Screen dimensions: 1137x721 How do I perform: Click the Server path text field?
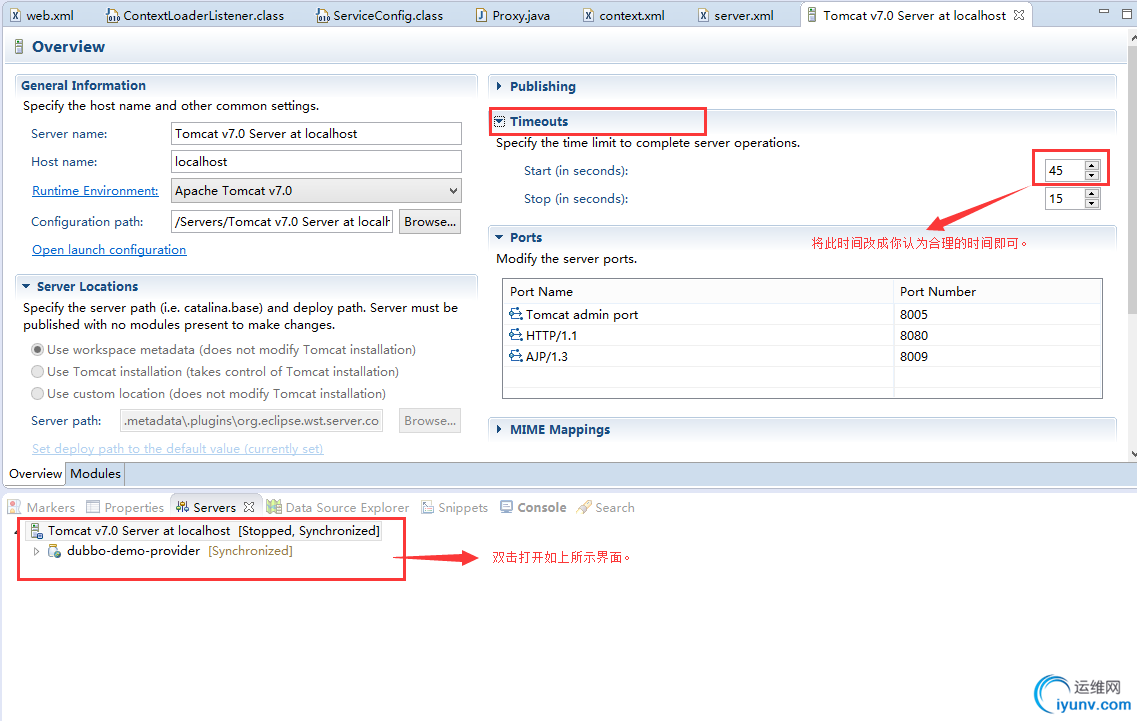pyautogui.click(x=251, y=421)
